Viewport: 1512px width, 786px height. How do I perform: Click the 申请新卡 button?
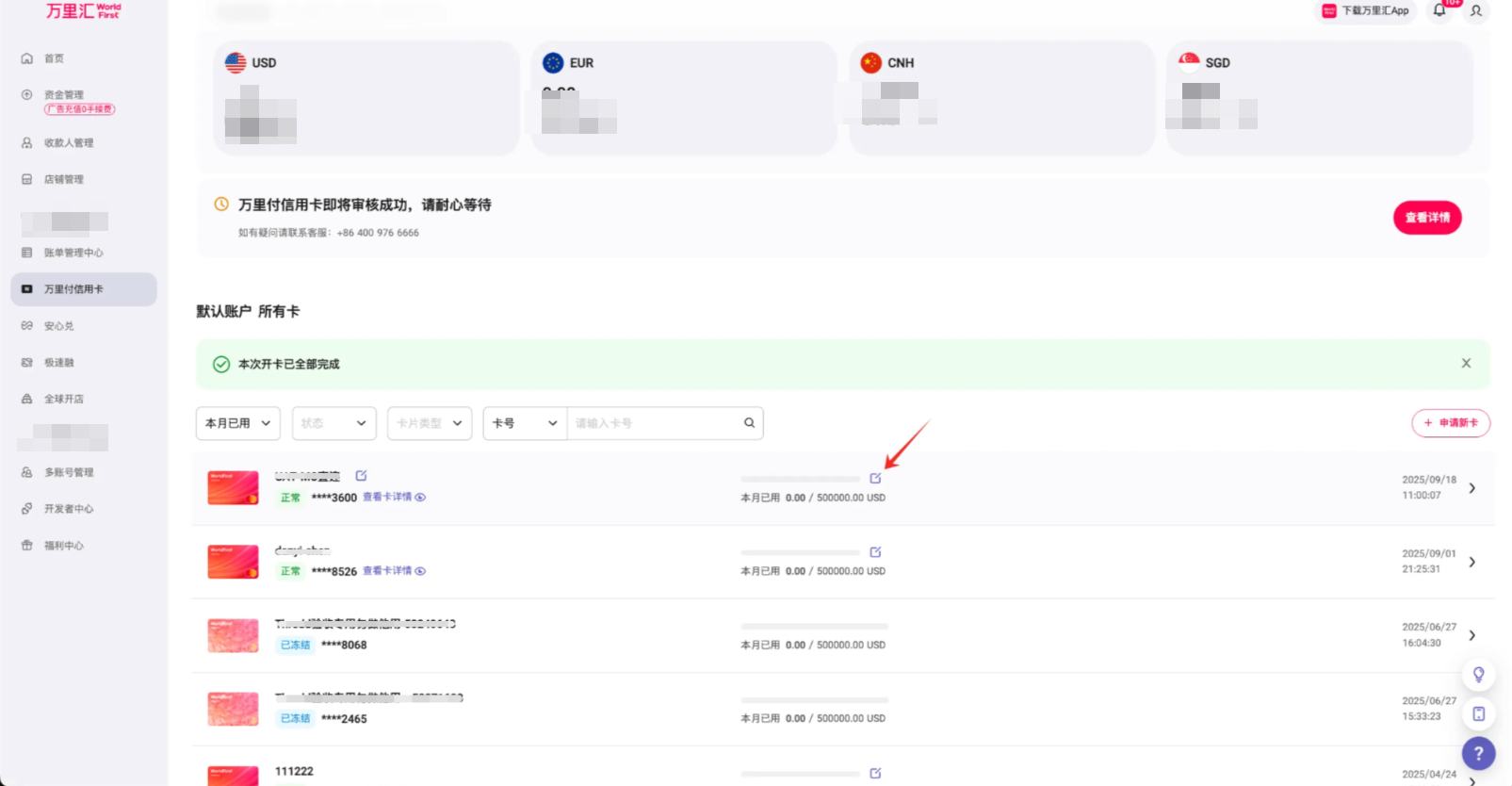pos(1450,423)
